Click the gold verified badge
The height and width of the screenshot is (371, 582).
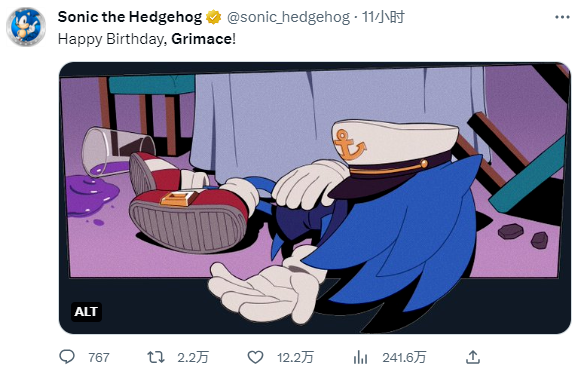pyautogui.click(x=213, y=17)
